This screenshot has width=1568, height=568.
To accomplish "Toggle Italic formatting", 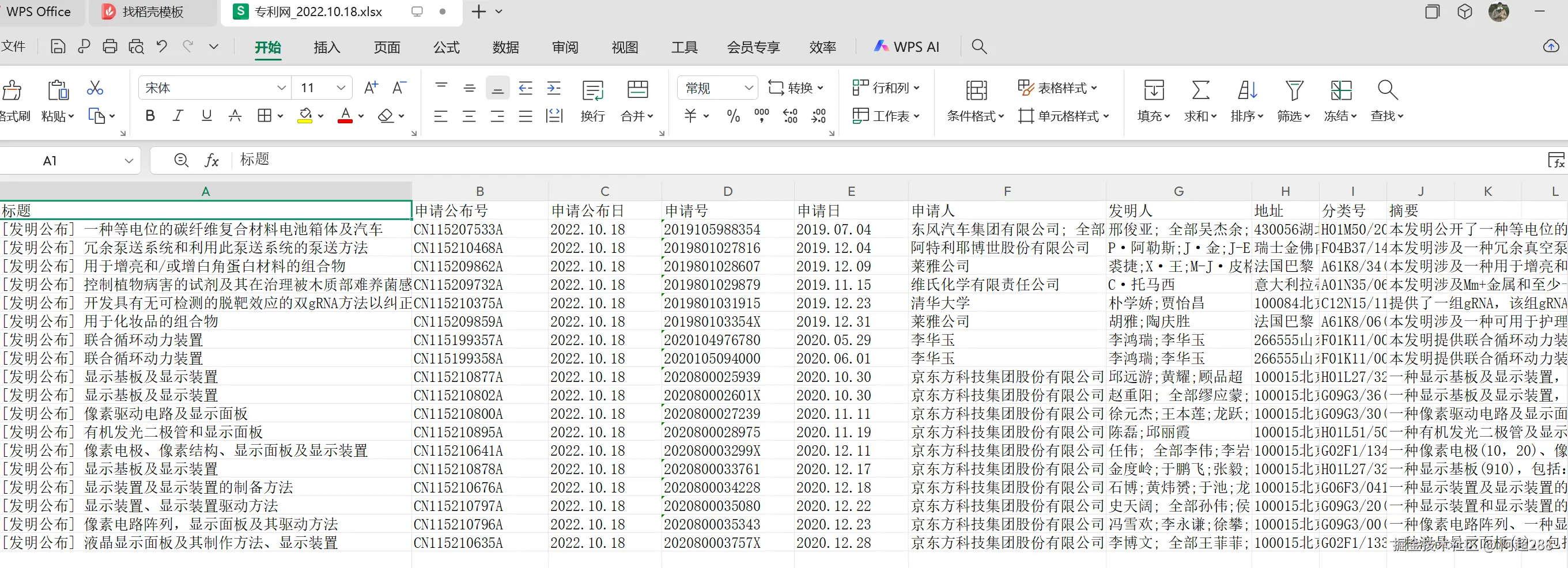I will tap(177, 116).
